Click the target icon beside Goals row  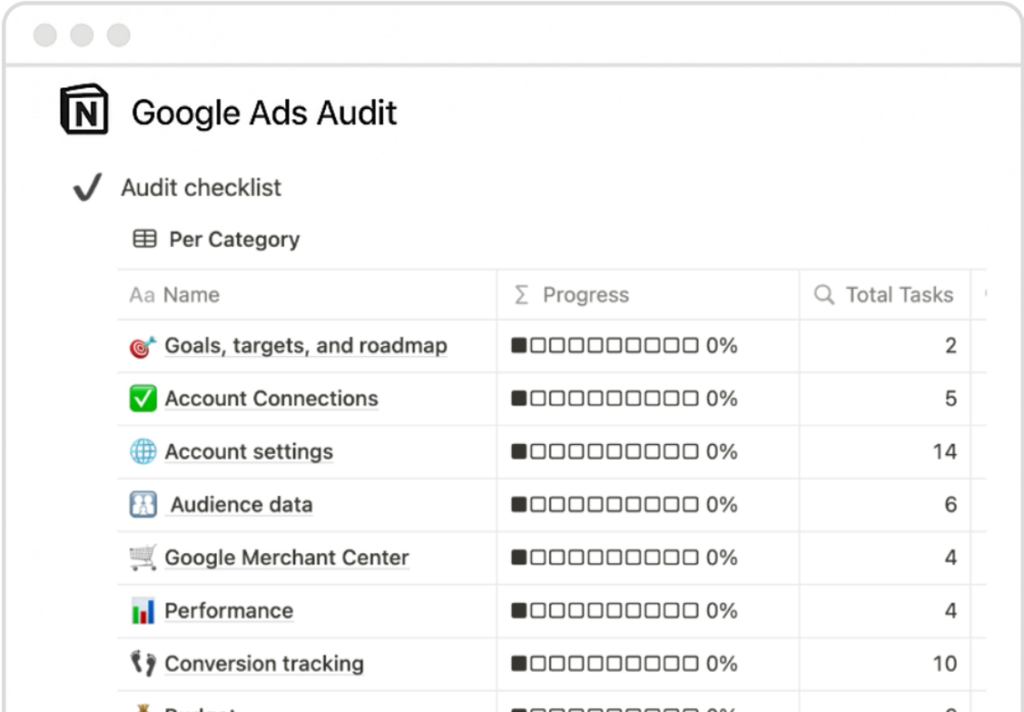click(143, 346)
